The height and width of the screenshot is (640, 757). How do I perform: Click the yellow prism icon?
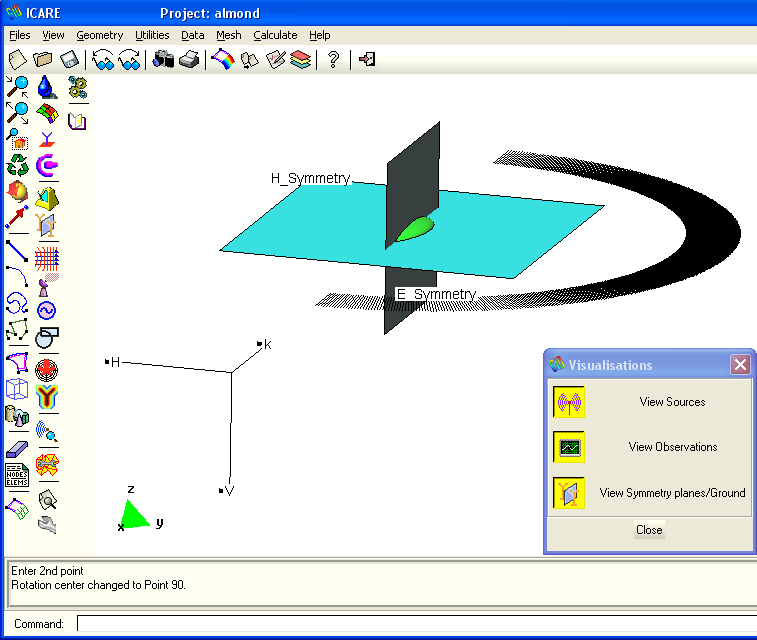47,199
